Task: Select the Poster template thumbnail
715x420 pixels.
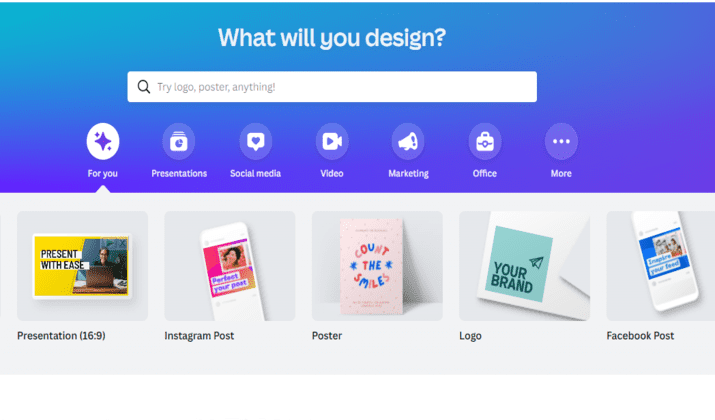Action: (x=377, y=266)
